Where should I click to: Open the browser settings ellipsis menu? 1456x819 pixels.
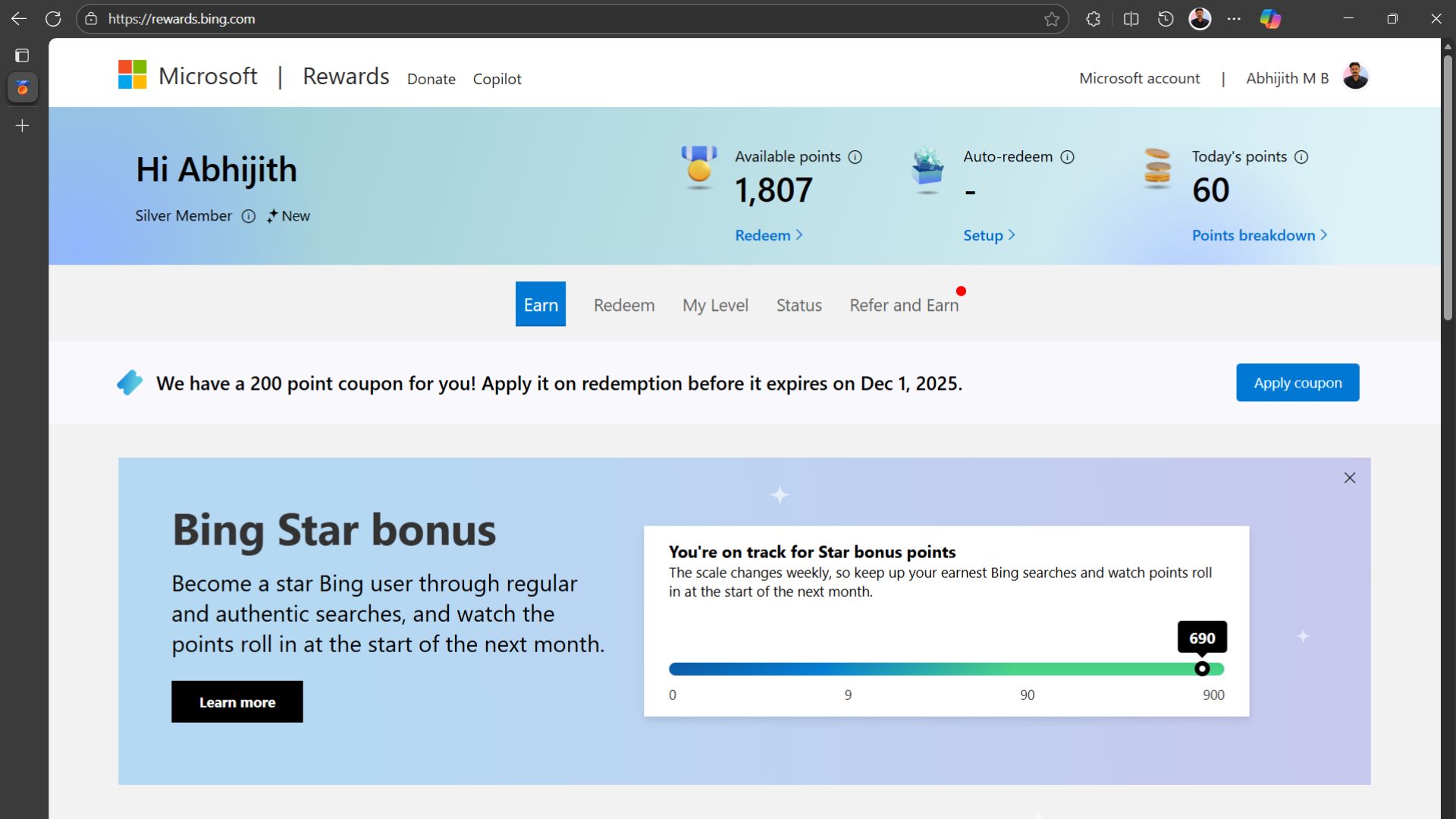pos(1235,18)
